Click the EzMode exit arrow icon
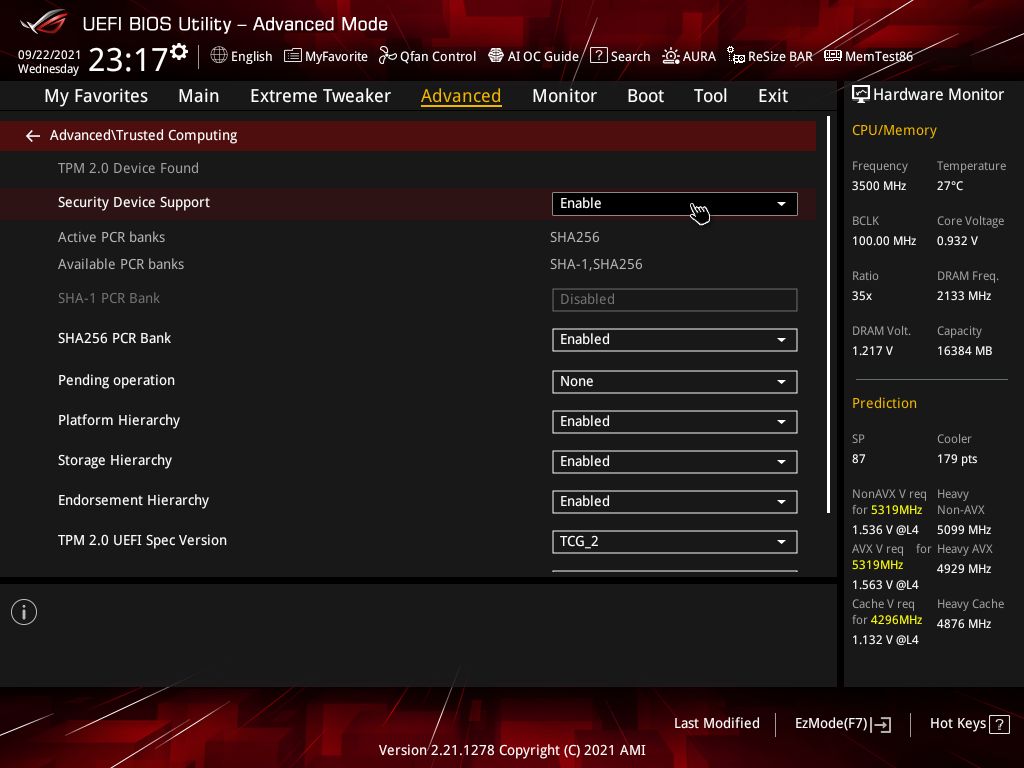 (x=881, y=724)
